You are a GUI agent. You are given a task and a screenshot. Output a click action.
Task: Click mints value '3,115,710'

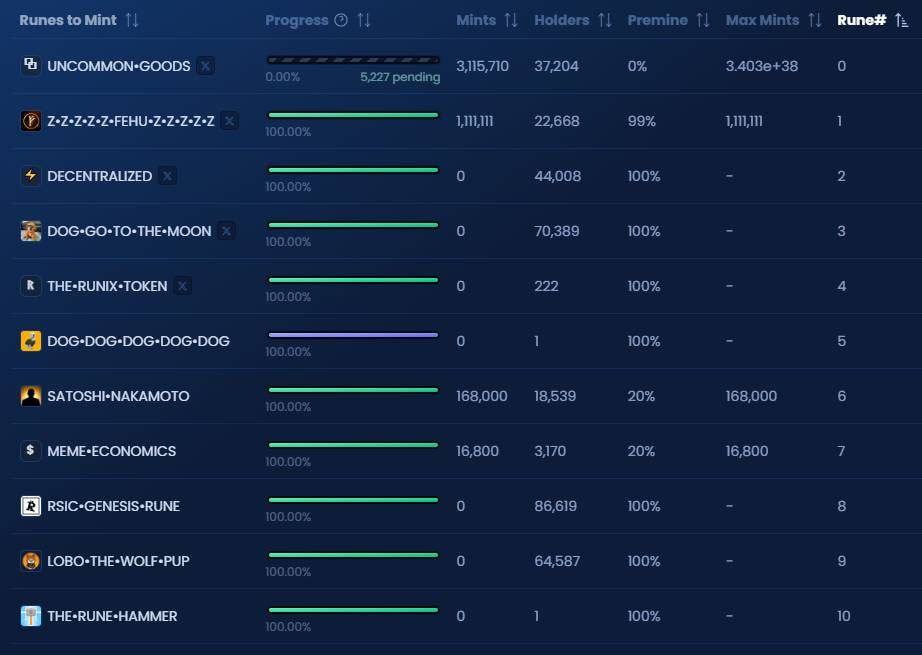(x=482, y=66)
